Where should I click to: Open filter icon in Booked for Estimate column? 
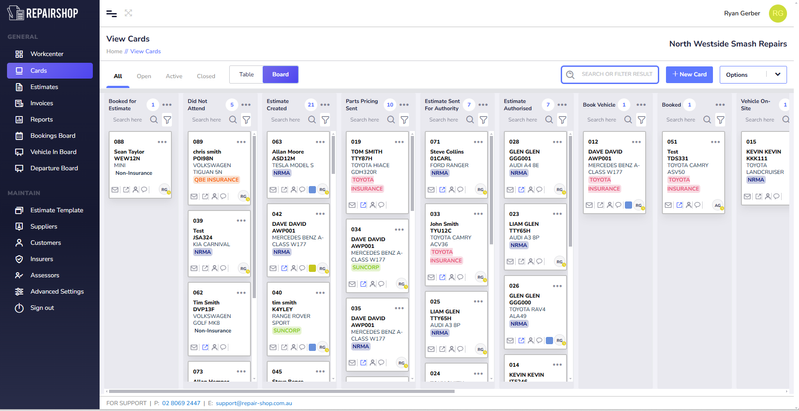pyautogui.click(x=167, y=120)
